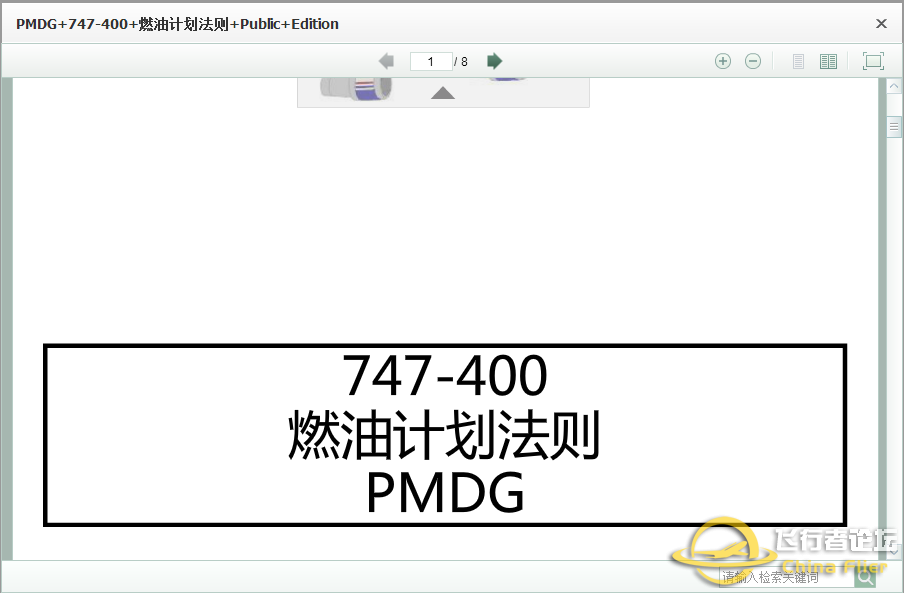This screenshot has height=593, width=904.
Task: Collapse the page thumbnail strip
Action: pos(443,93)
